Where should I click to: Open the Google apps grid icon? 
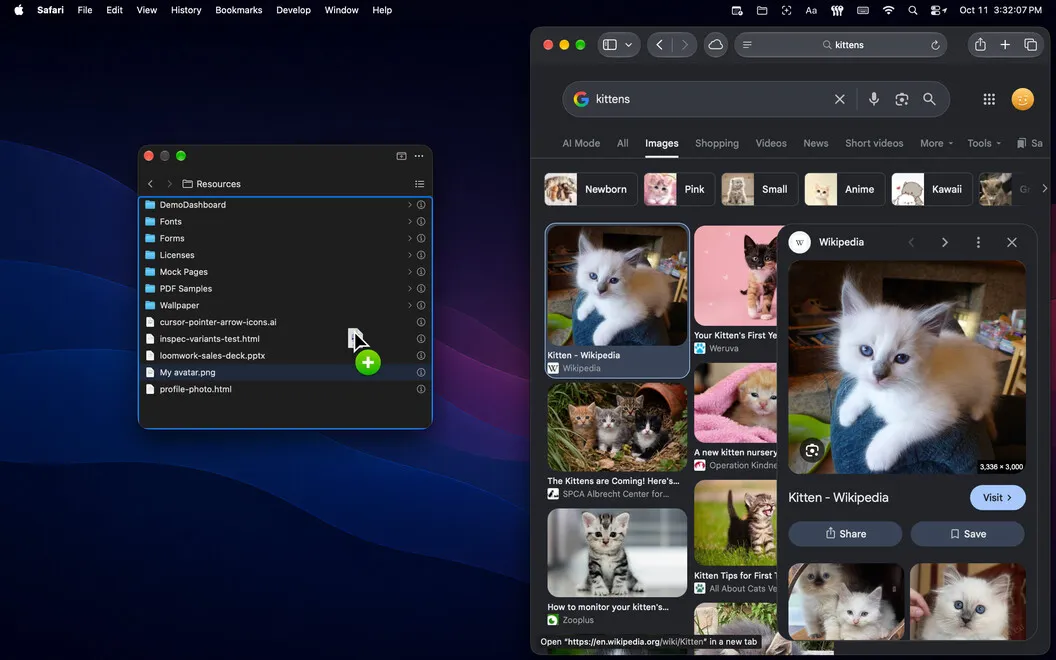pos(989,99)
